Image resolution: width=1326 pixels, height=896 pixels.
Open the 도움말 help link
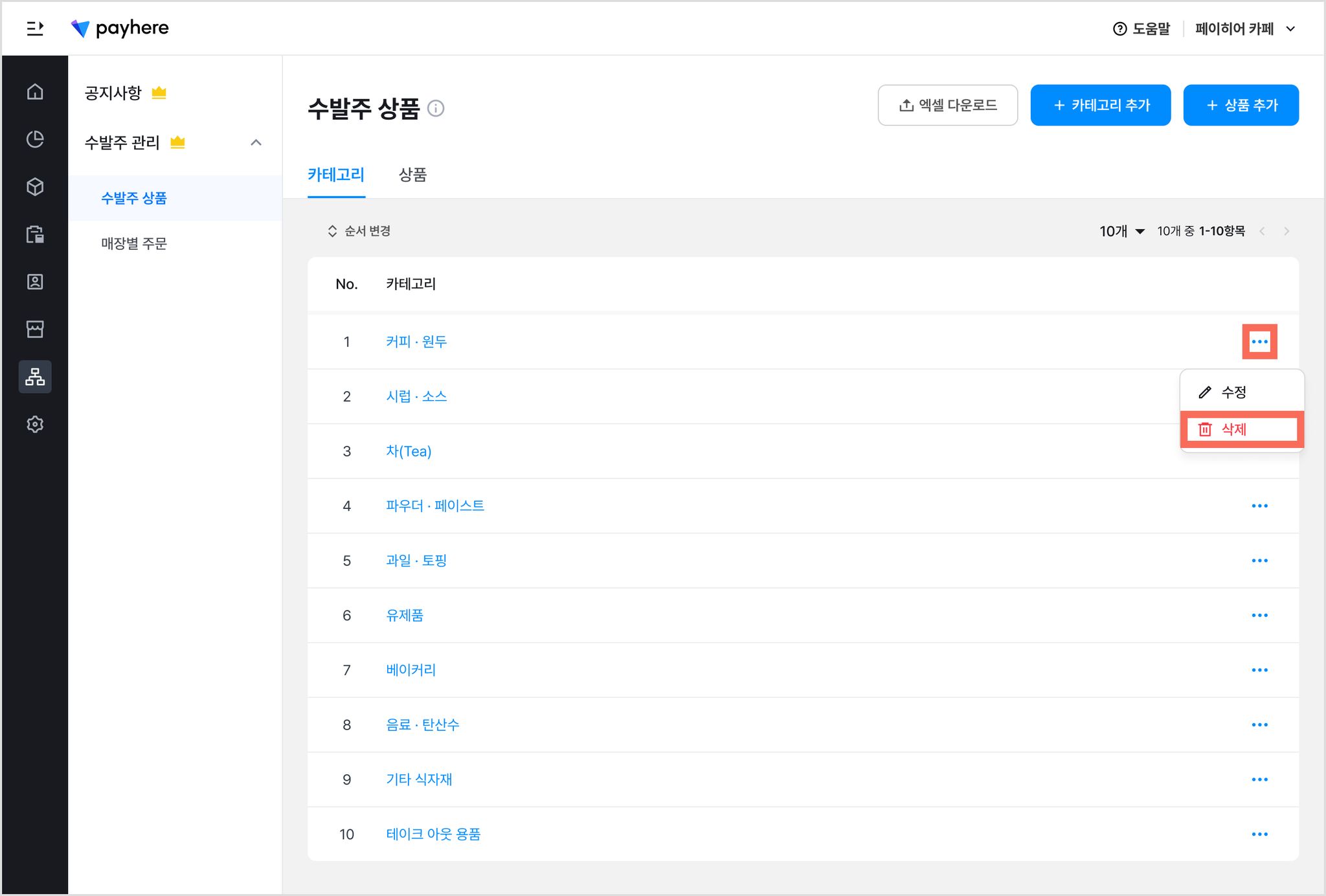pos(1141,28)
